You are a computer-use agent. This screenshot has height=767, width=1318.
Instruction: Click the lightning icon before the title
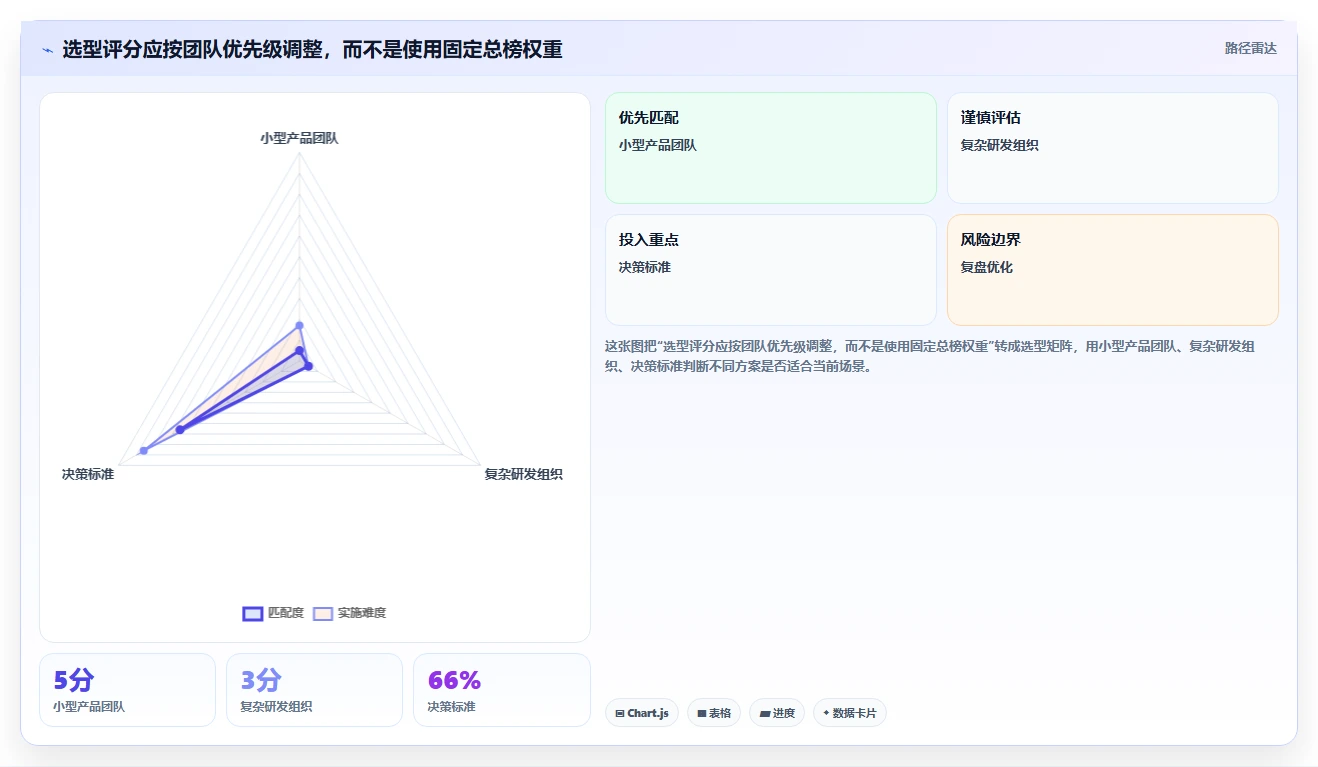tap(47, 50)
